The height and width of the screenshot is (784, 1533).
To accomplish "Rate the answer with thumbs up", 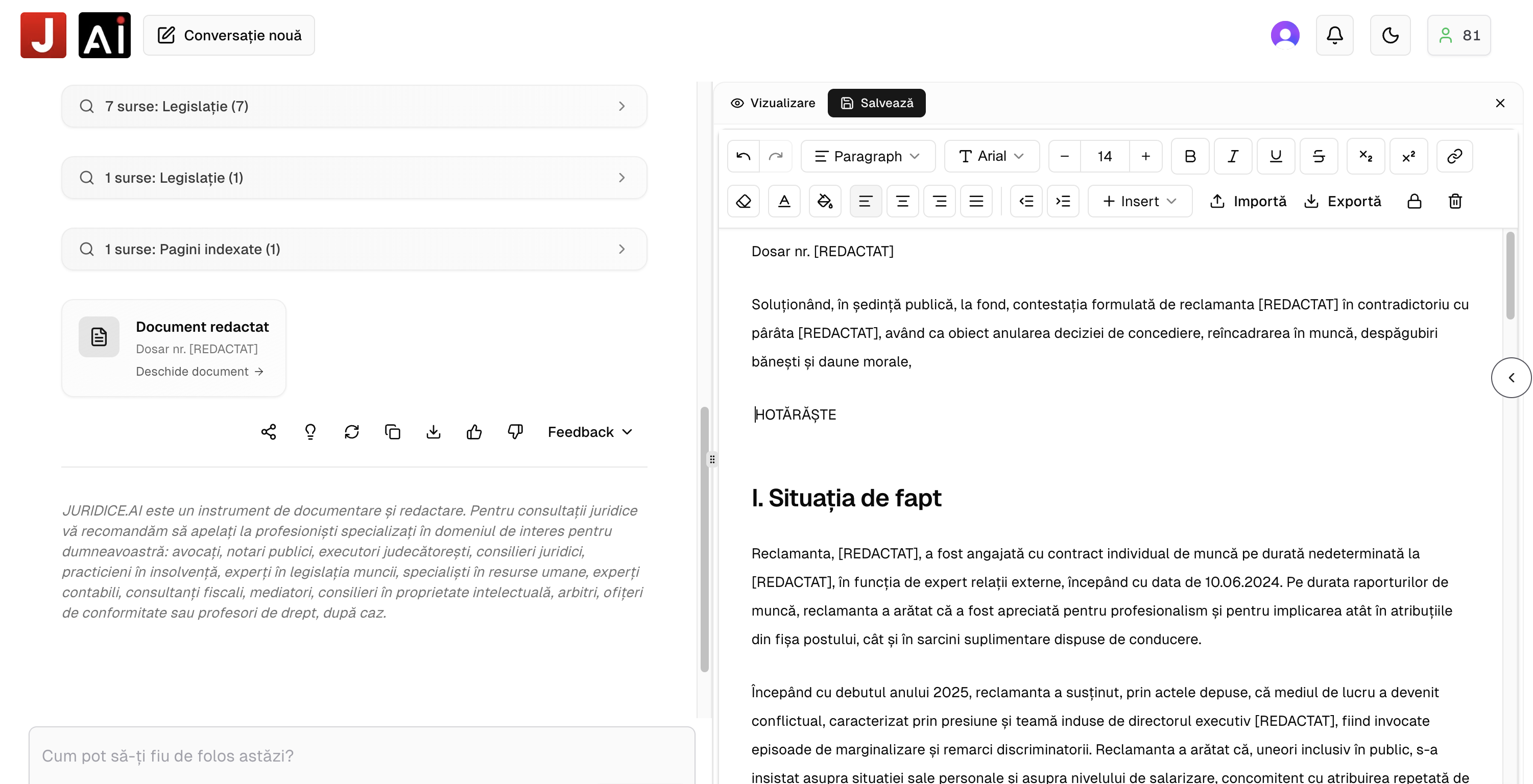I will [x=474, y=432].
